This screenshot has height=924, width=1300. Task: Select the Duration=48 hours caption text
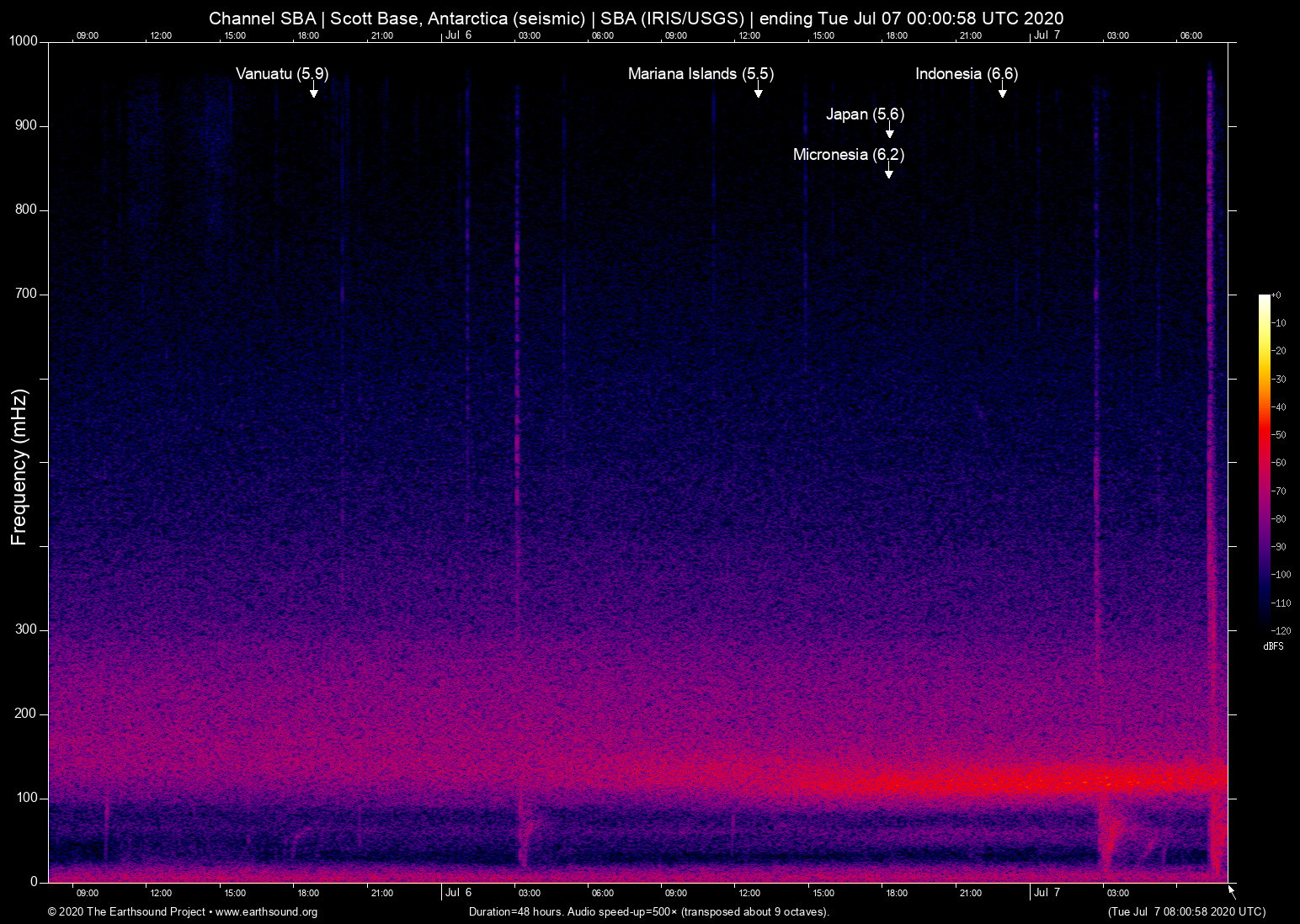[x=648, y=912]
